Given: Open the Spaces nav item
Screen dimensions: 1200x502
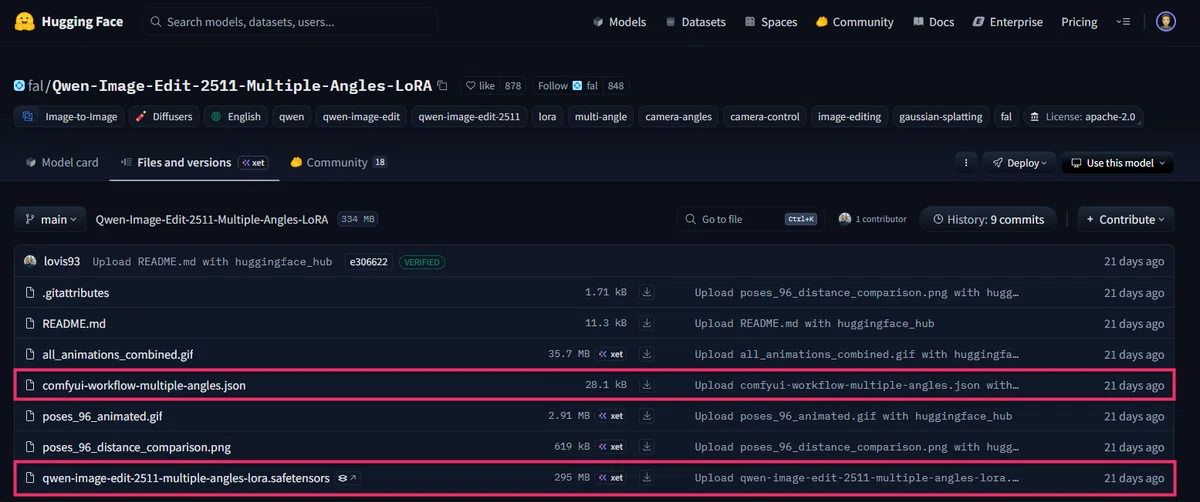Looking at the screenshot, I should click(770, 22).
